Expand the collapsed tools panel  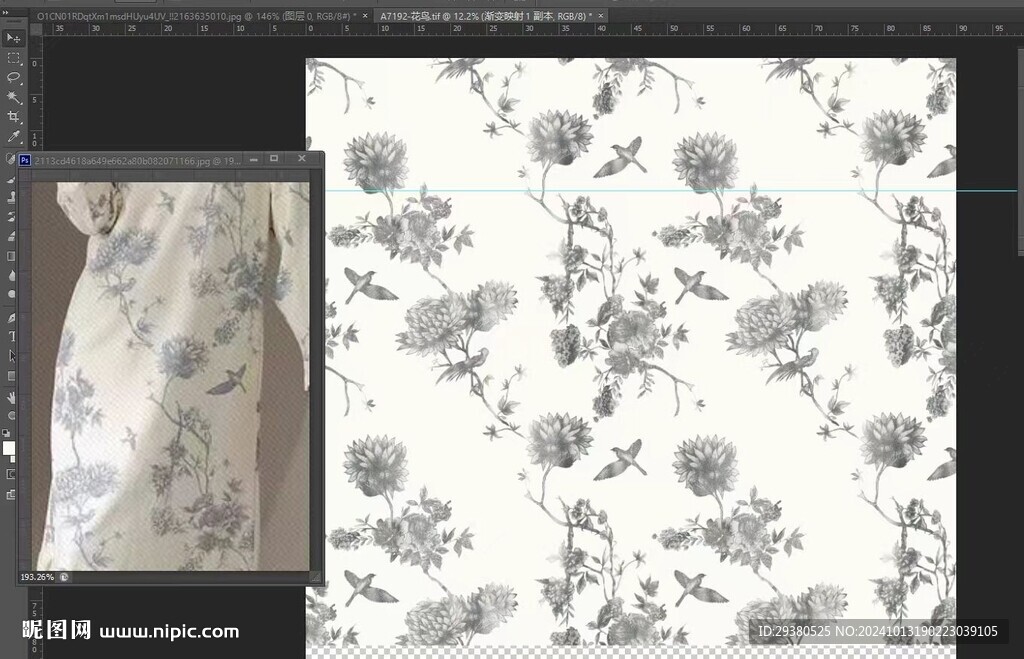pyautogui.click(x=6, y=12)
